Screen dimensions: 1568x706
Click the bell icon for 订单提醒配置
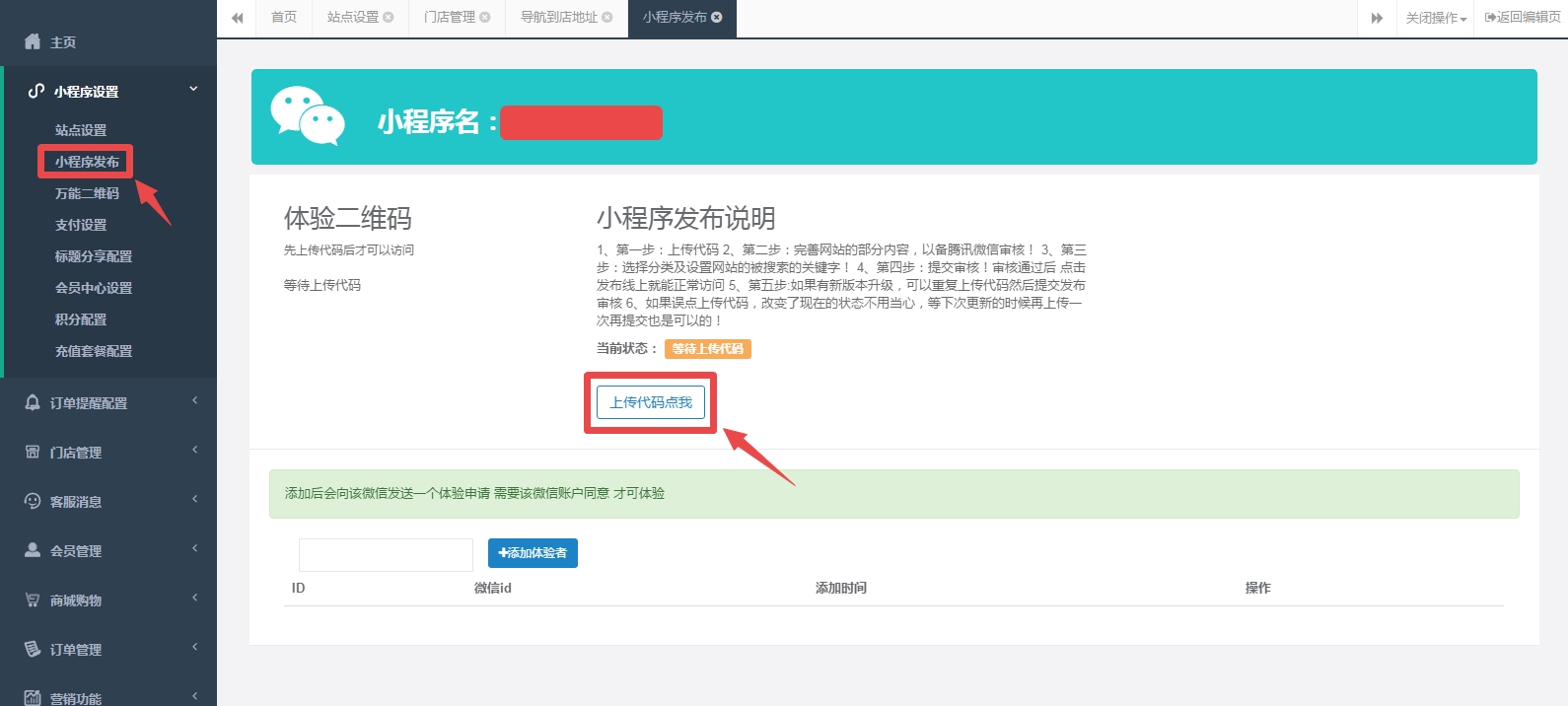[x=33, y=402]
